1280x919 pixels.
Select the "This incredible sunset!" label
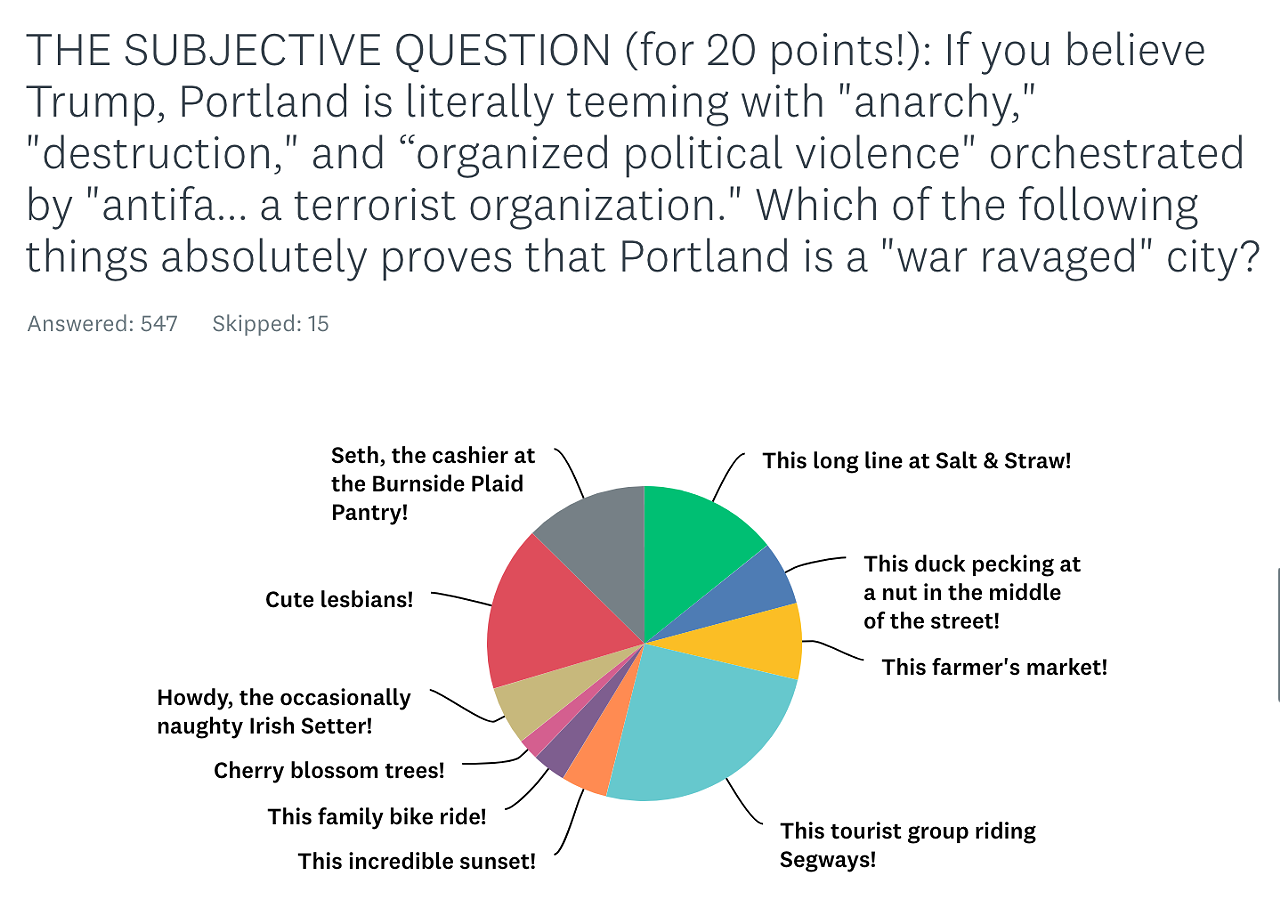coord(416,860)
